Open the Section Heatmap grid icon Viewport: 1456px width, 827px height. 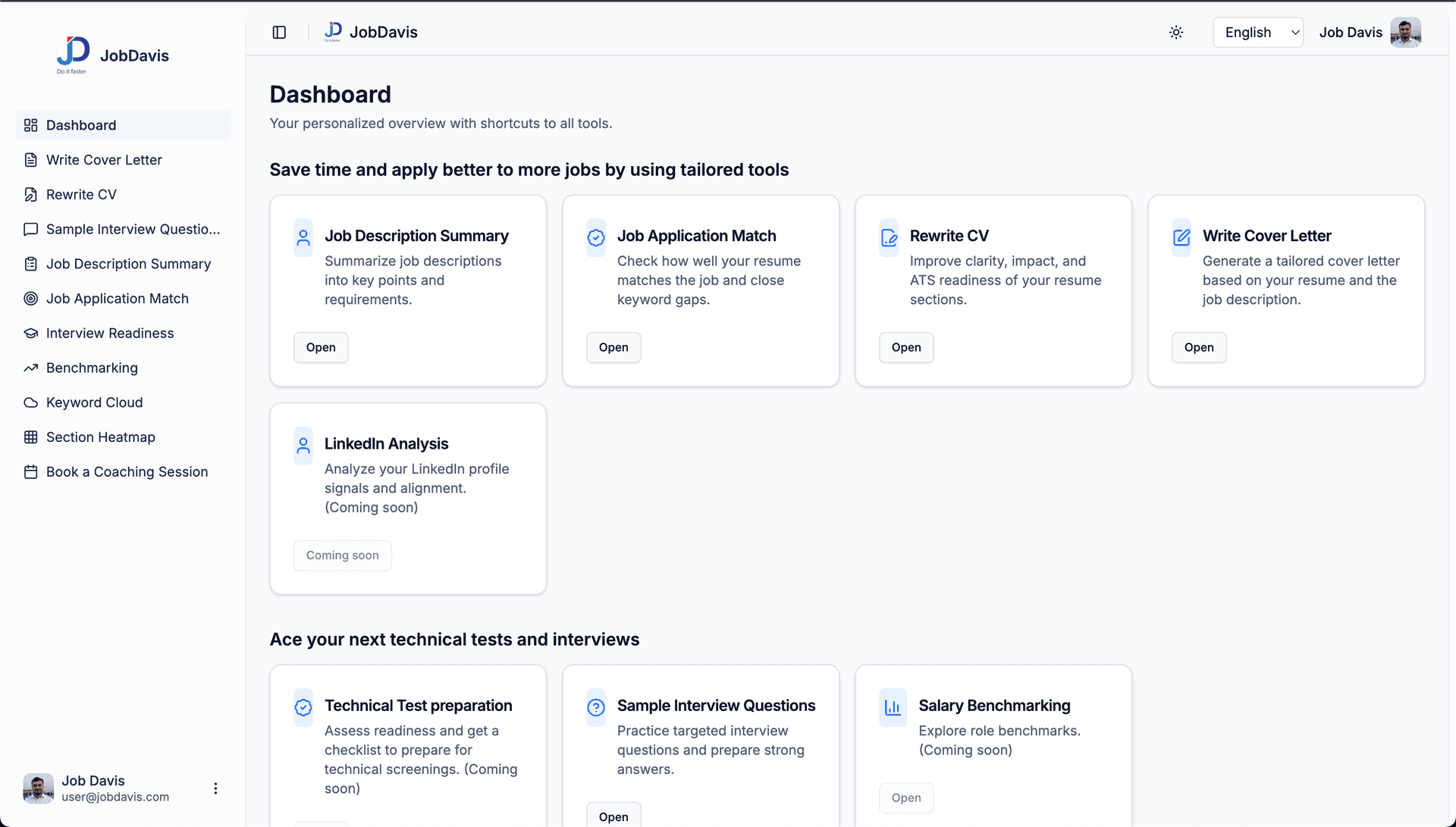30,437
